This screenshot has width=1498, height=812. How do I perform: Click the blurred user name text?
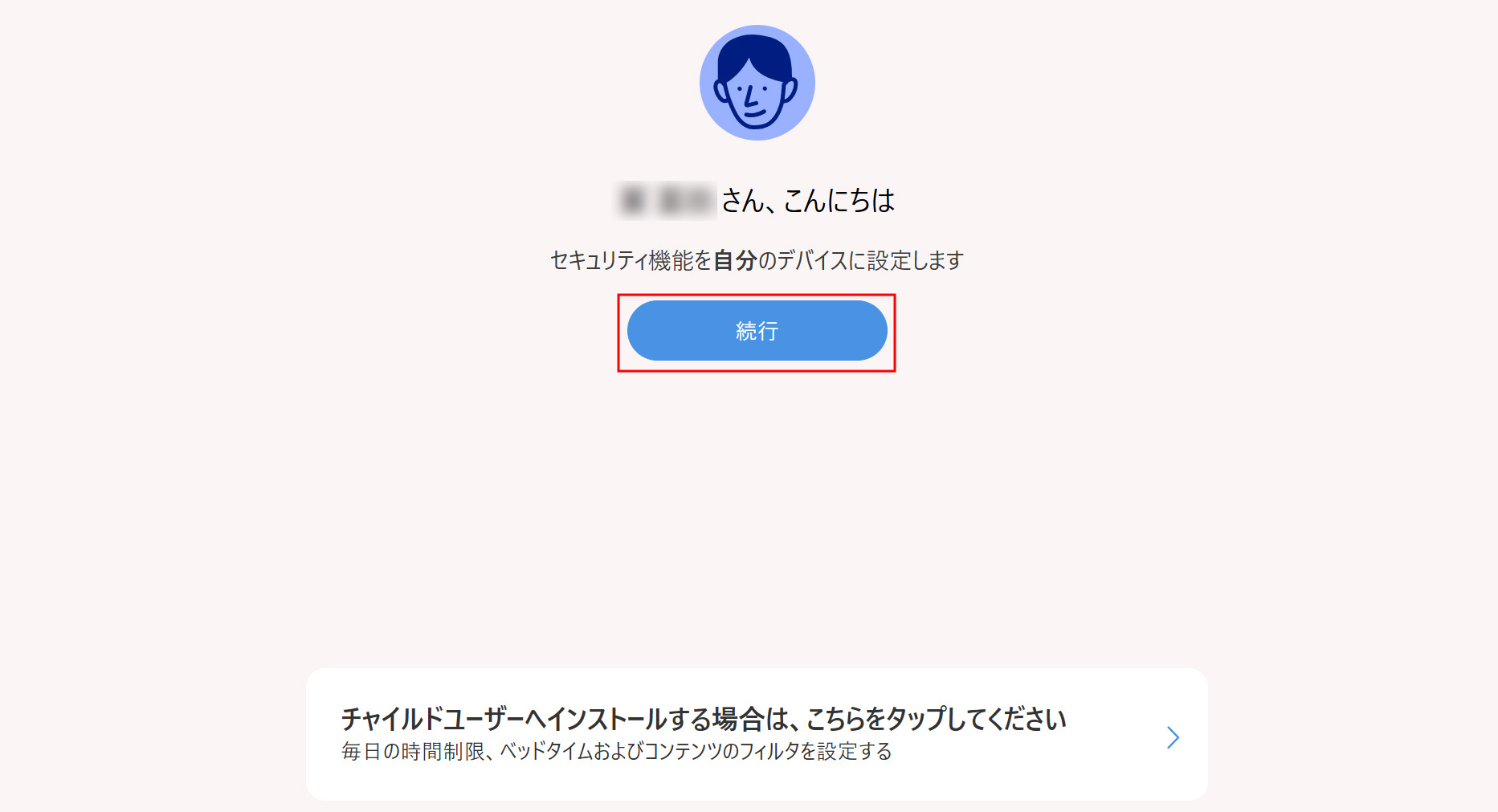(x=666, y=201)
